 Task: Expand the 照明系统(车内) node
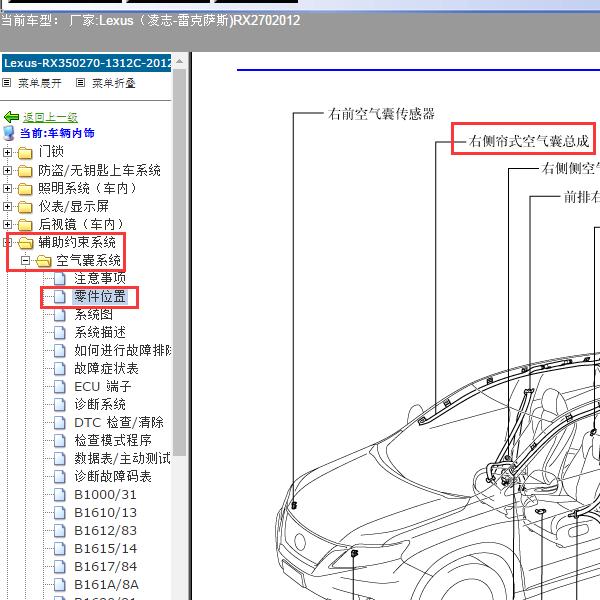[x=7, y=188]
